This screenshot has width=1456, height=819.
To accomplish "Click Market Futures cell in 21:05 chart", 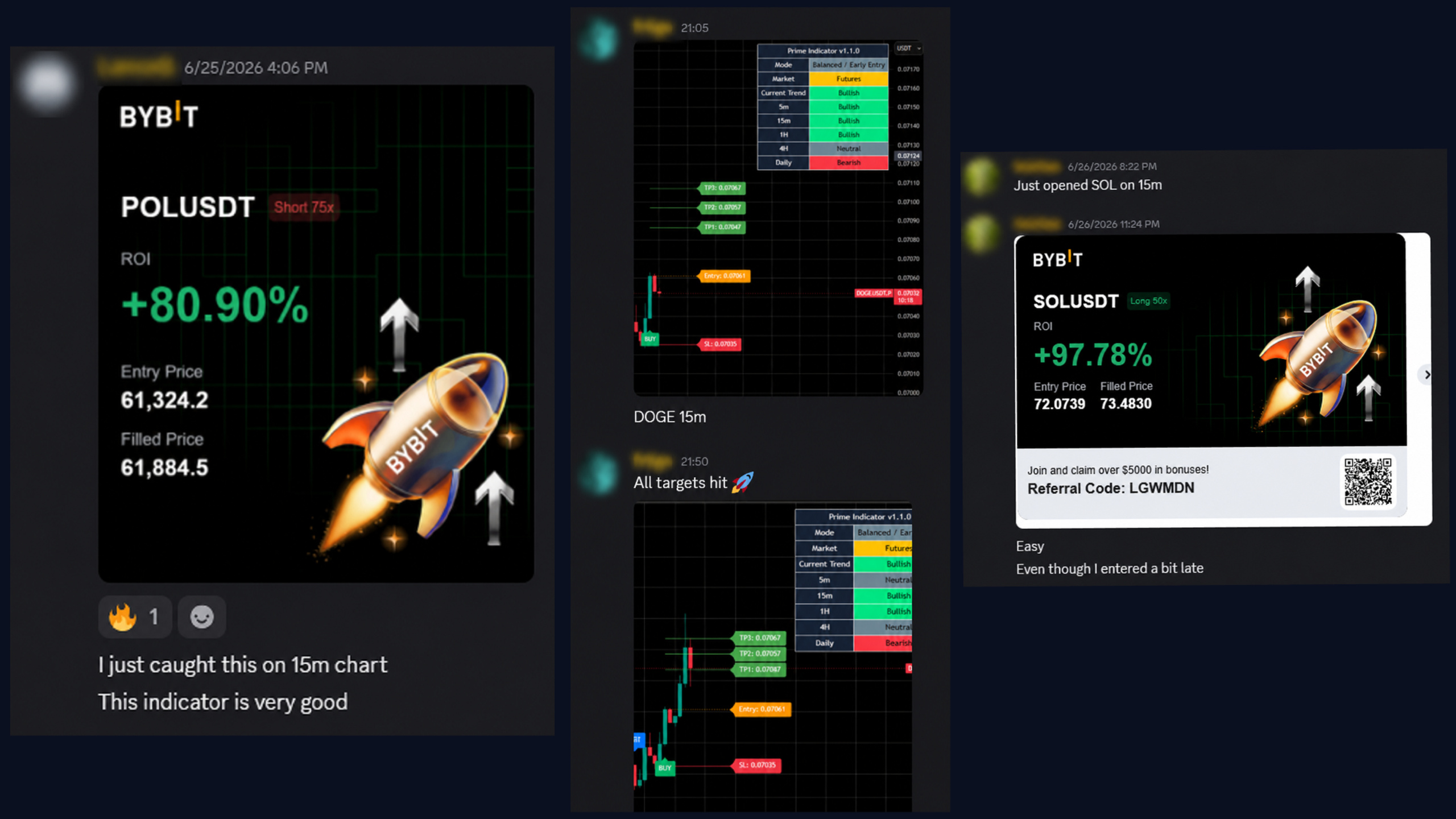I will pos(849,79).
